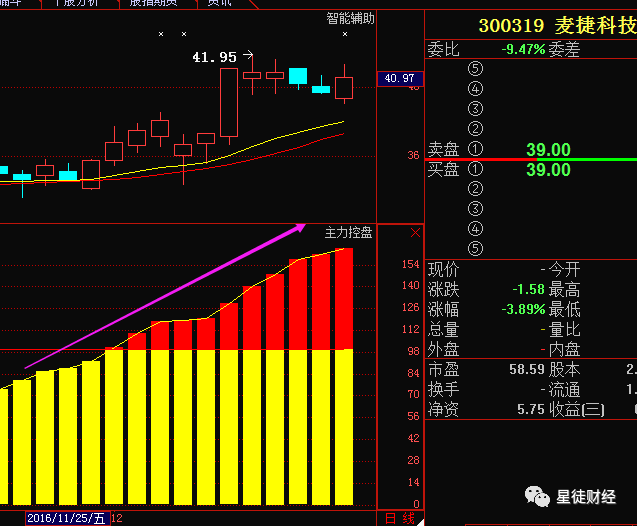Viewport: 637px width, 526px height.
Task: Click the 总量 label
Action: pyautogui.click(x=443, y=329)
